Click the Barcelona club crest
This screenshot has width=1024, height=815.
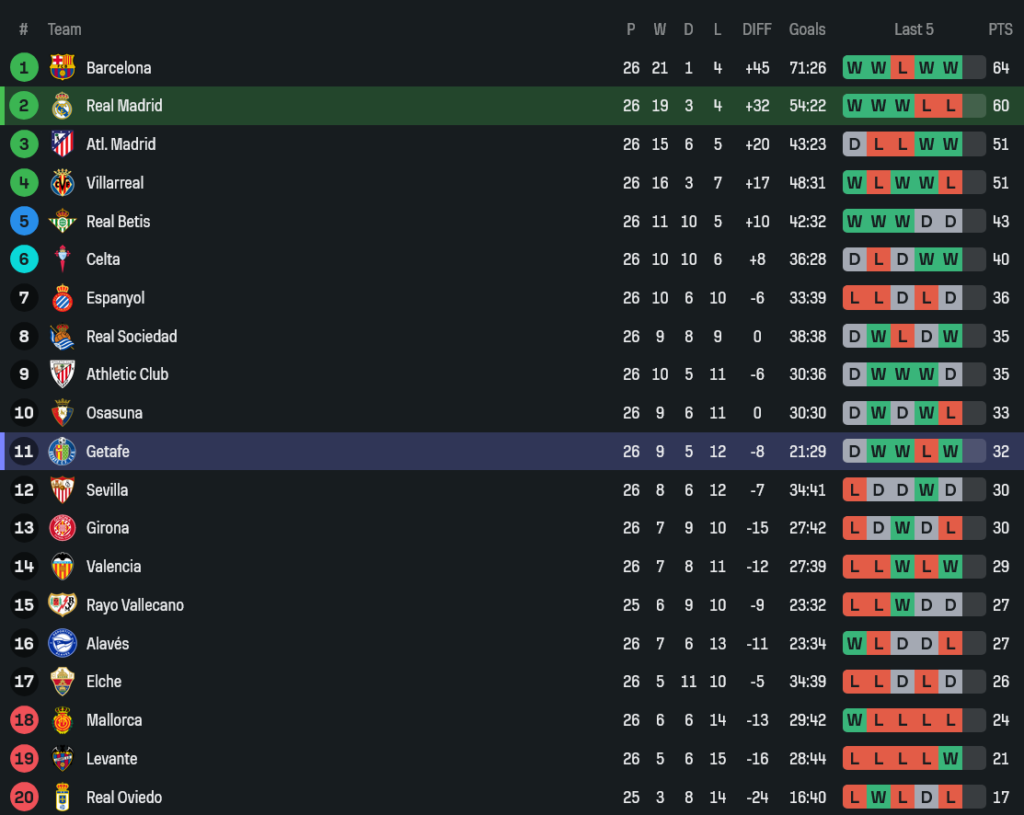click(62, 68)
